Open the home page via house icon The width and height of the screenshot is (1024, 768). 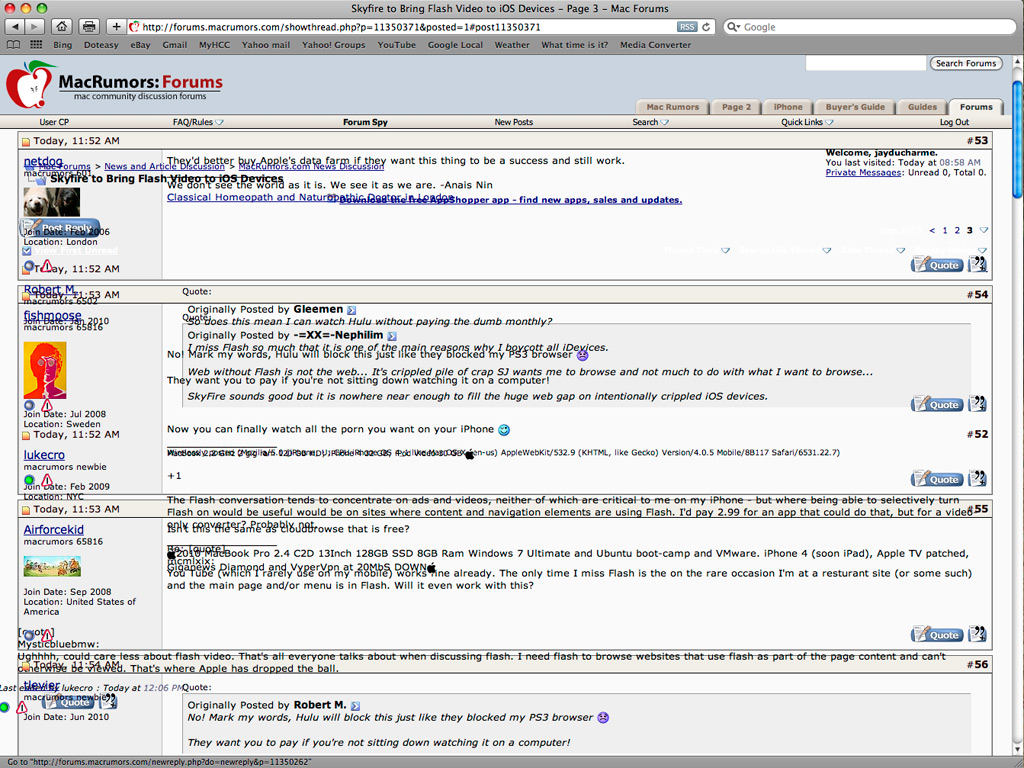[x=61, y=27]
